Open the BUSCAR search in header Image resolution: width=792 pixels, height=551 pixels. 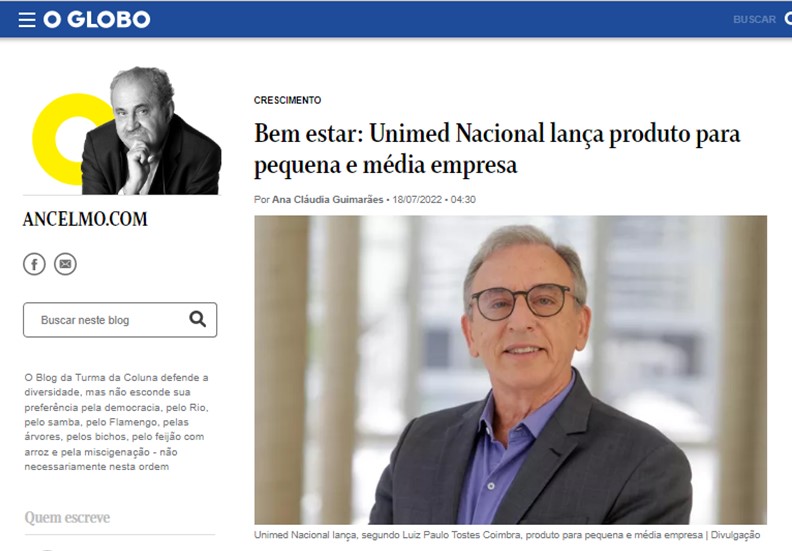pos(754,19)
